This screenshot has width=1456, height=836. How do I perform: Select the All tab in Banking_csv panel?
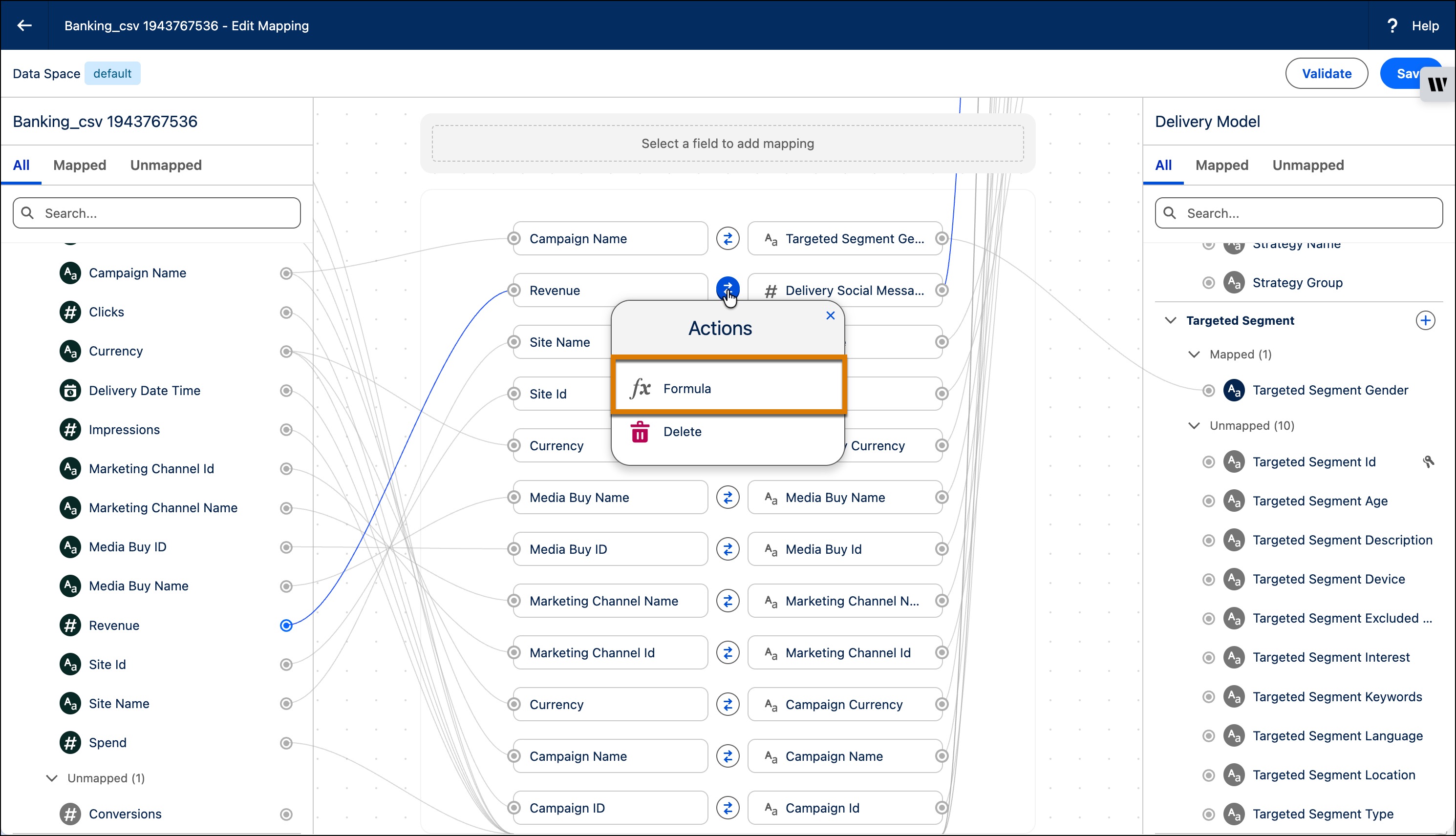tap(21, 166)
